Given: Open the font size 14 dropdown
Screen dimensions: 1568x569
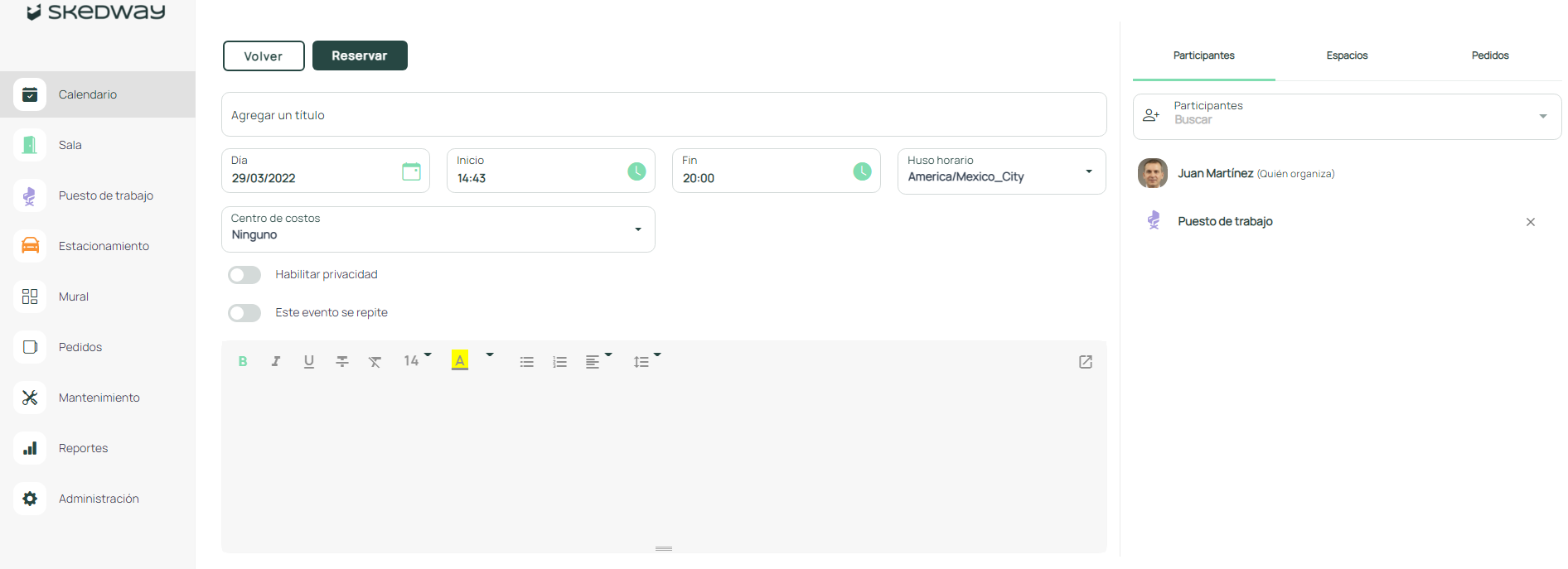Looking at the screenshot, I should click(417, 360).
